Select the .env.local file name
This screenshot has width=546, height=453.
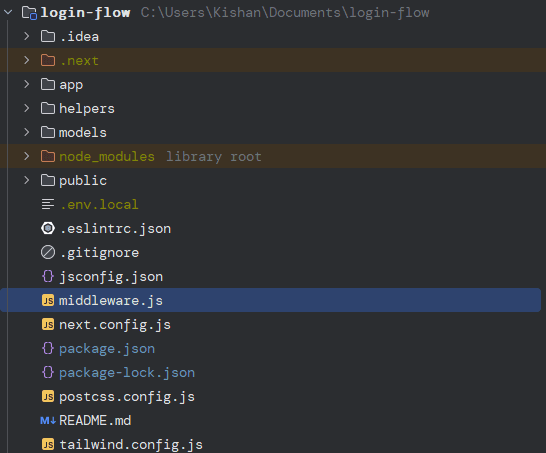(x=99, y=205)
